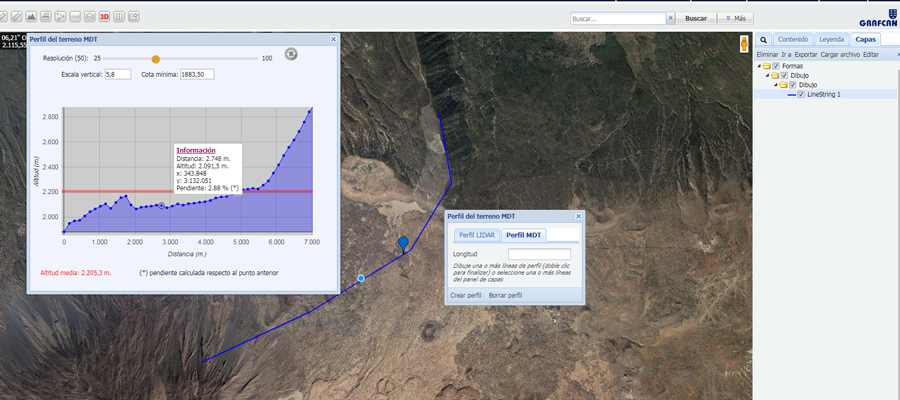The image size is (900, 400).
Task: Uncheck the Formas layer checkbox
Action: [776, 66]
